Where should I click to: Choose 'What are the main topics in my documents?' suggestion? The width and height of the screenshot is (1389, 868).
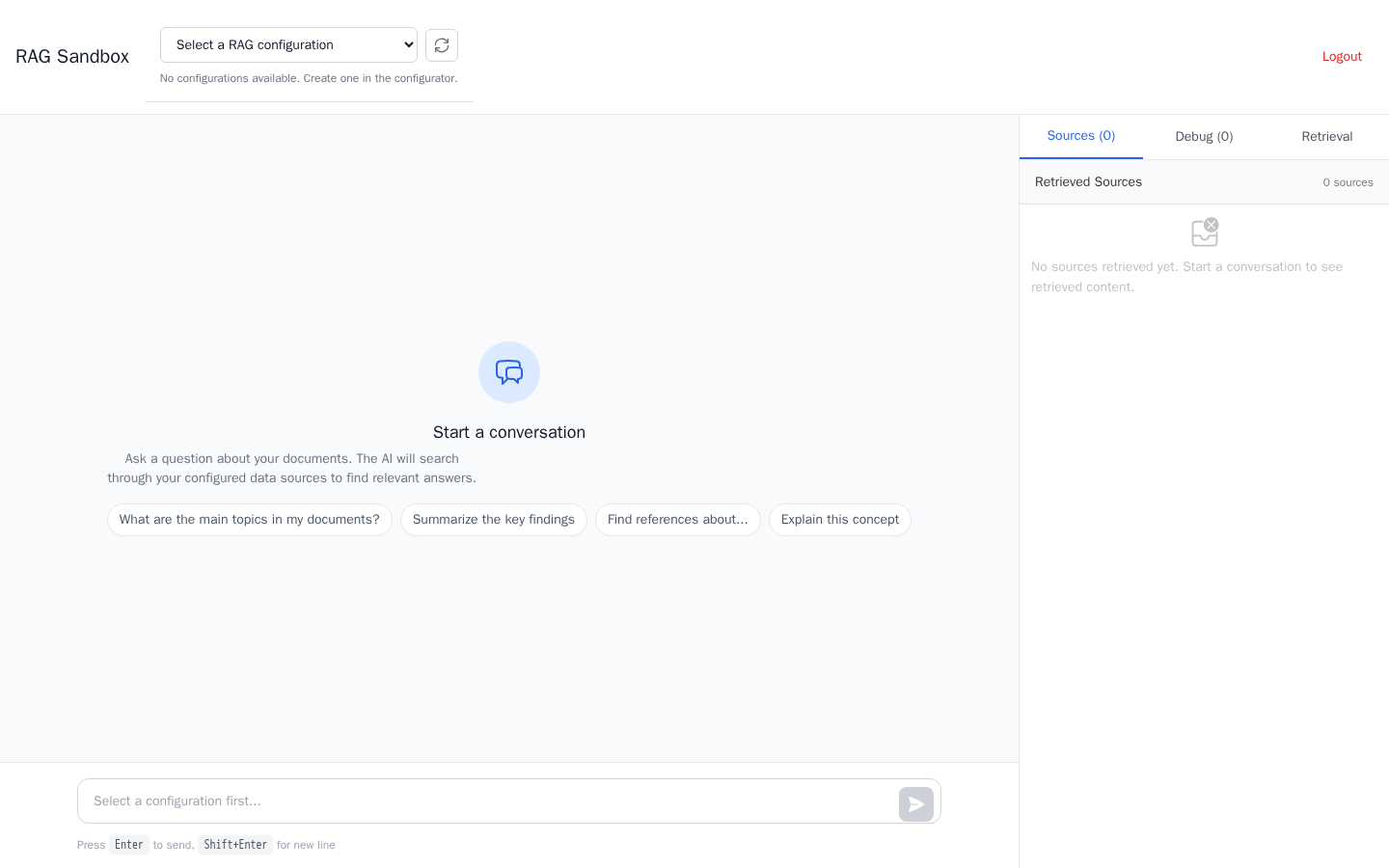pos(250,520)
